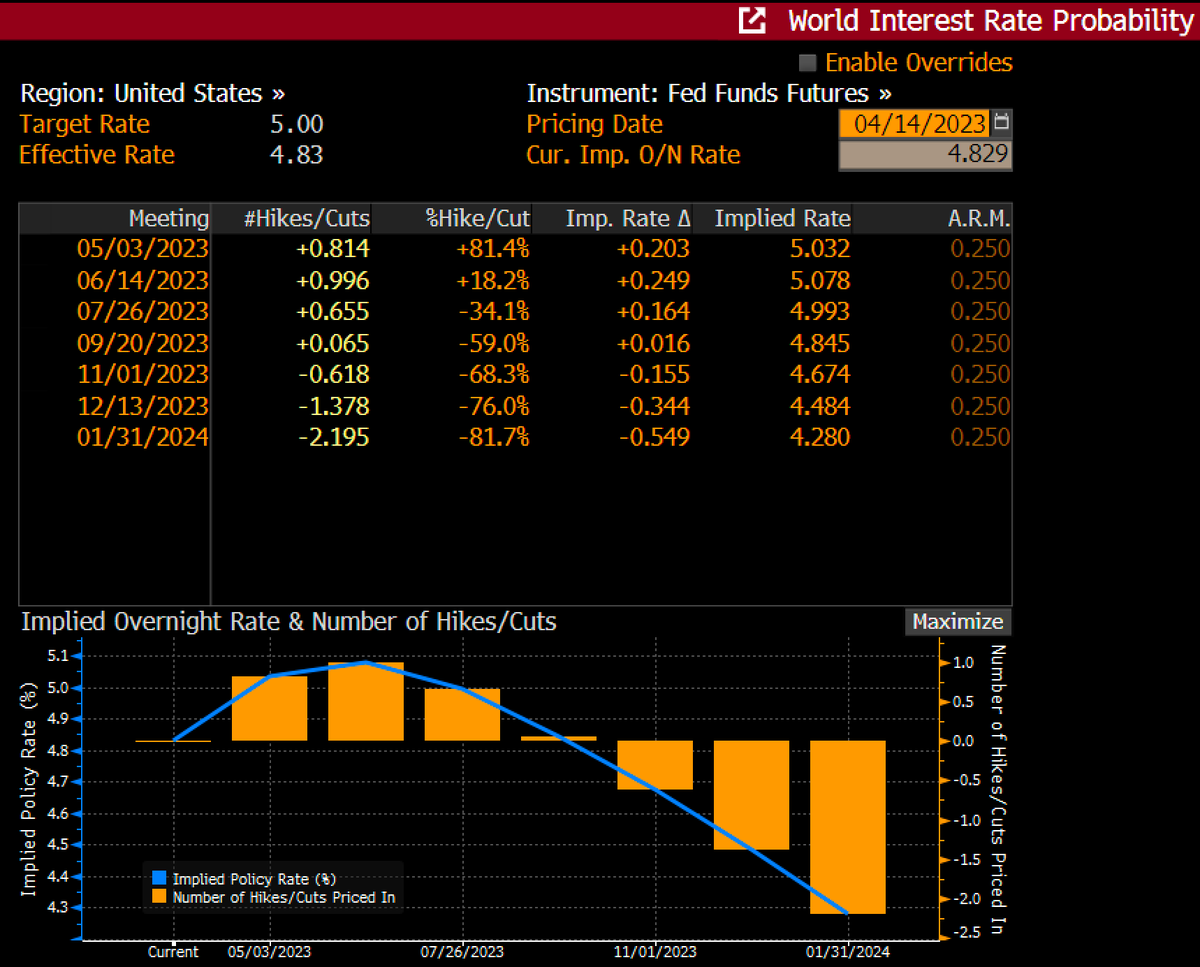
Task: Enable the Overrides checkbox
Action: pos(808,63)
